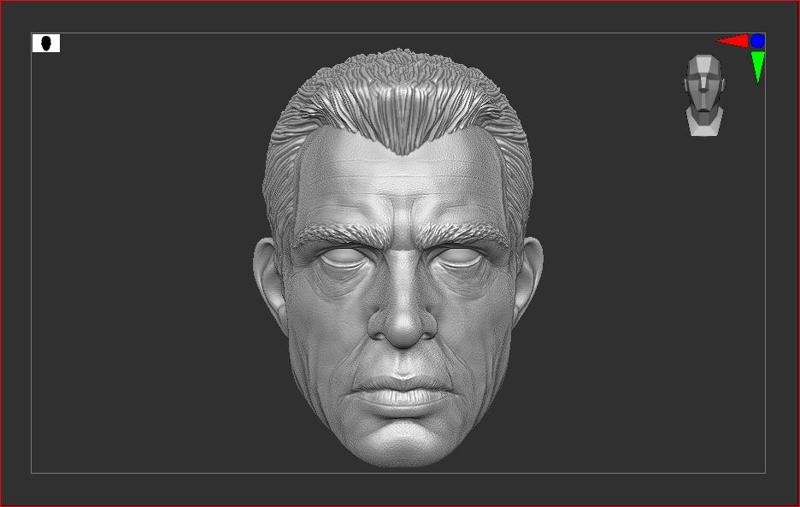The width and height of the screenshot is (800, 507).
Task: Click the silhouette thumbnail in the canvas corner
Action: [46, 43]
